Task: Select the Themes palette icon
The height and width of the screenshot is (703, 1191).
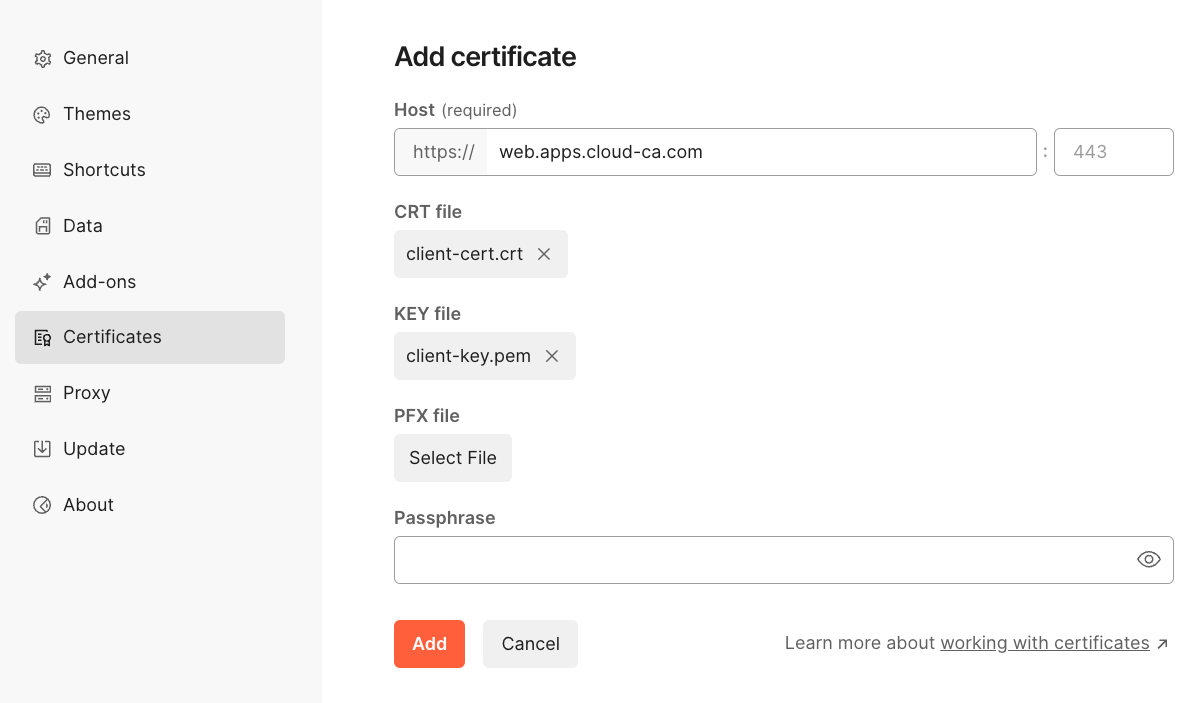Action: pos(42,114)
